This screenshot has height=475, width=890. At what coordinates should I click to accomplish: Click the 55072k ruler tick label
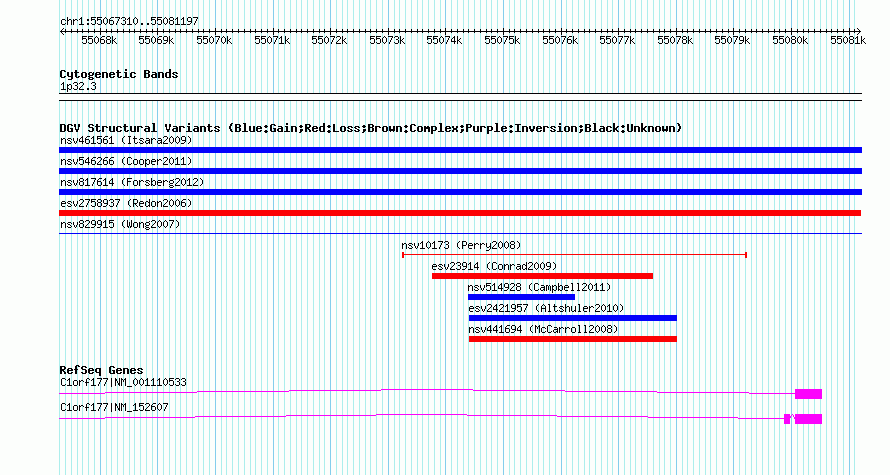[329, 40]
